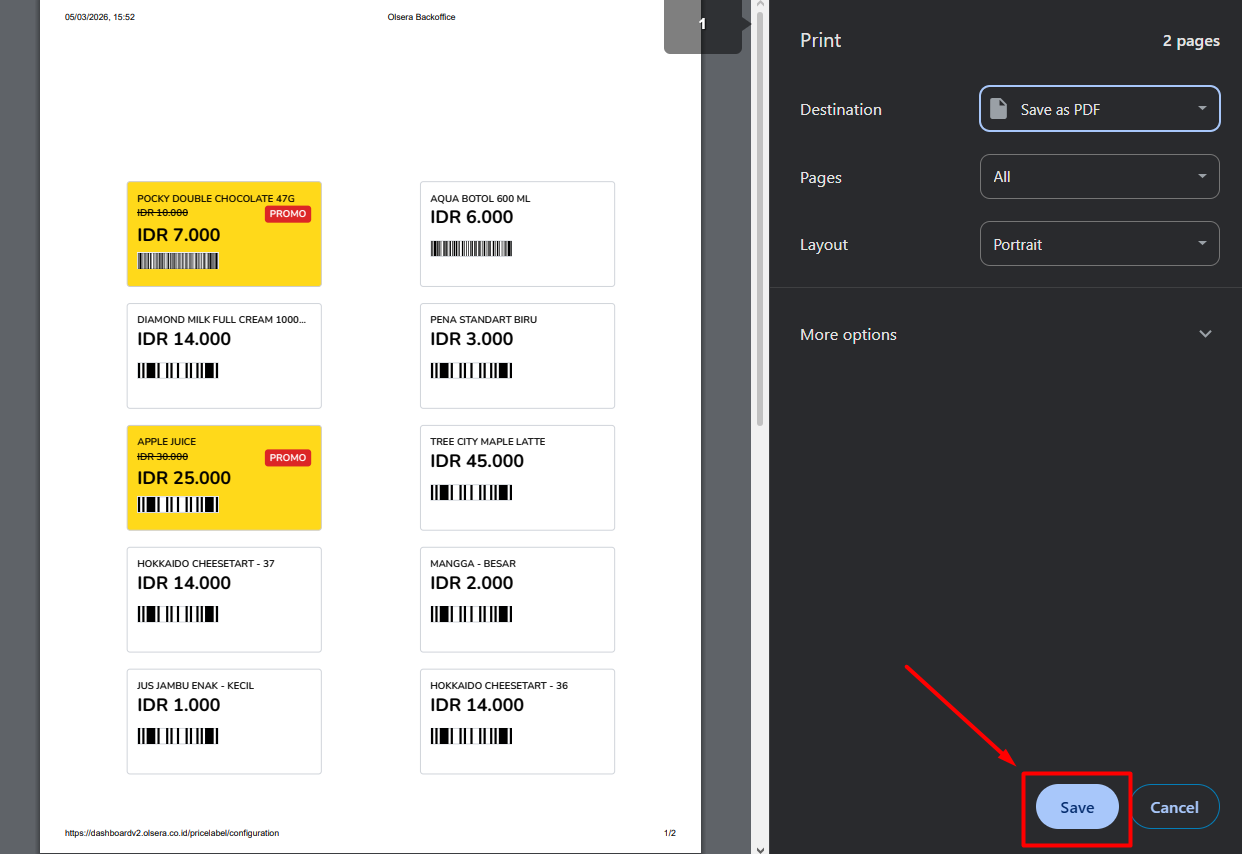Click the PDF document icon in Destination

coord(998,109)
